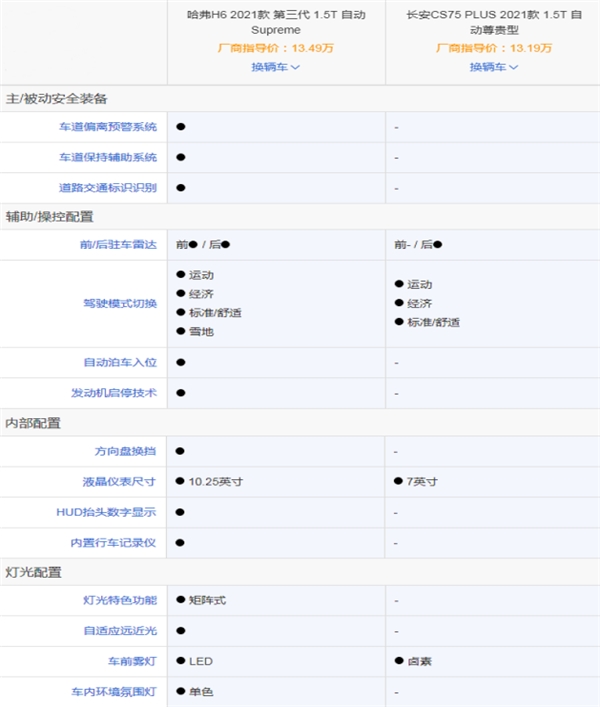Click 发动机启停技术 row label
The width and height of the screenshot is (600, 707).
coord(114,393)
